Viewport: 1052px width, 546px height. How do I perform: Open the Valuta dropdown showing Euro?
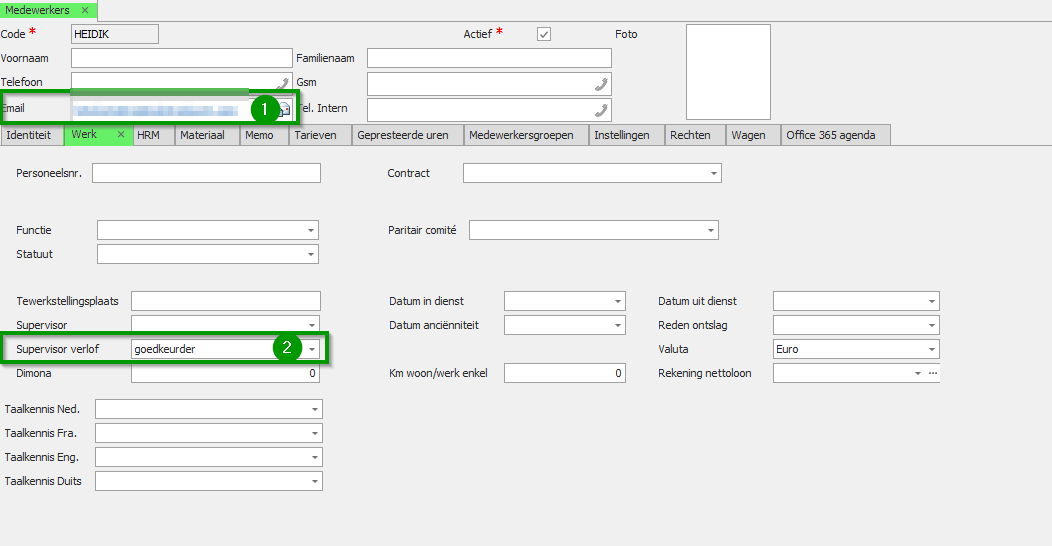931,349
